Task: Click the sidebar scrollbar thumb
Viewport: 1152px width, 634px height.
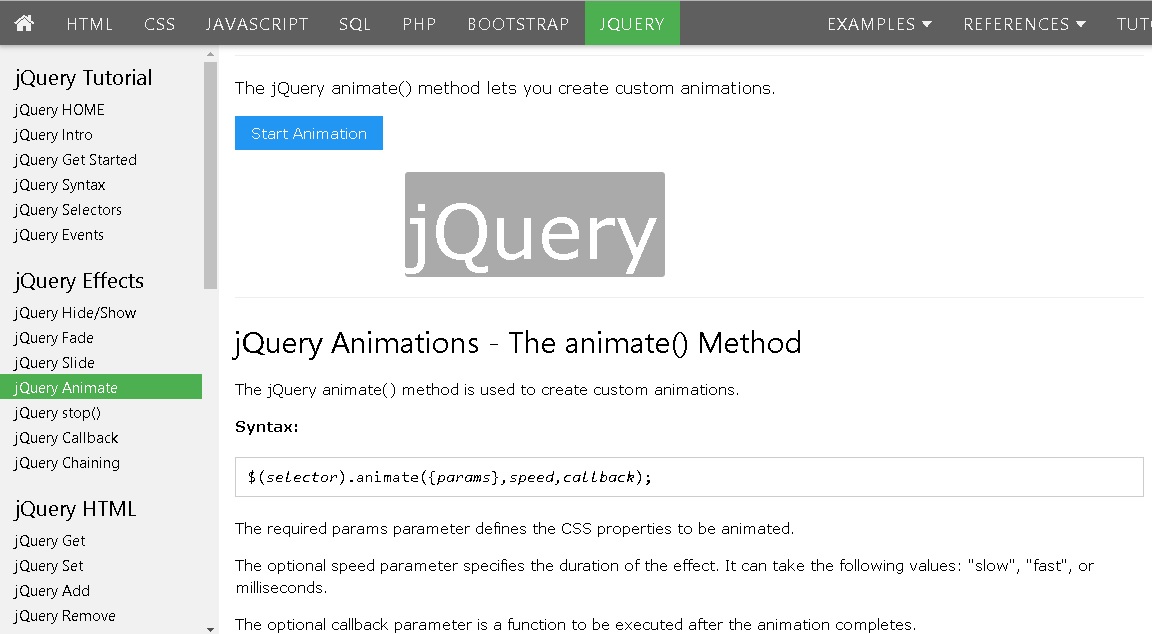Action: click(211, 175)
